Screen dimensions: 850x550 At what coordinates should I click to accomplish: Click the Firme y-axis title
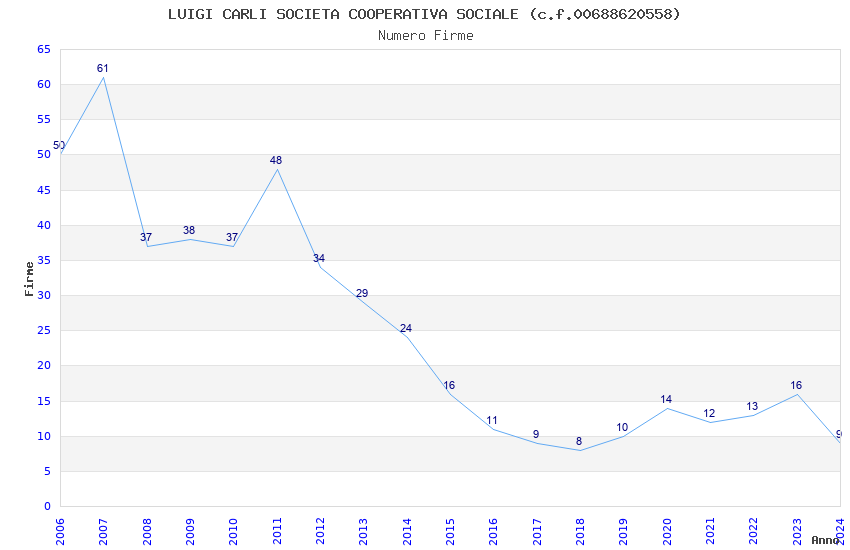tap(29, 279)
